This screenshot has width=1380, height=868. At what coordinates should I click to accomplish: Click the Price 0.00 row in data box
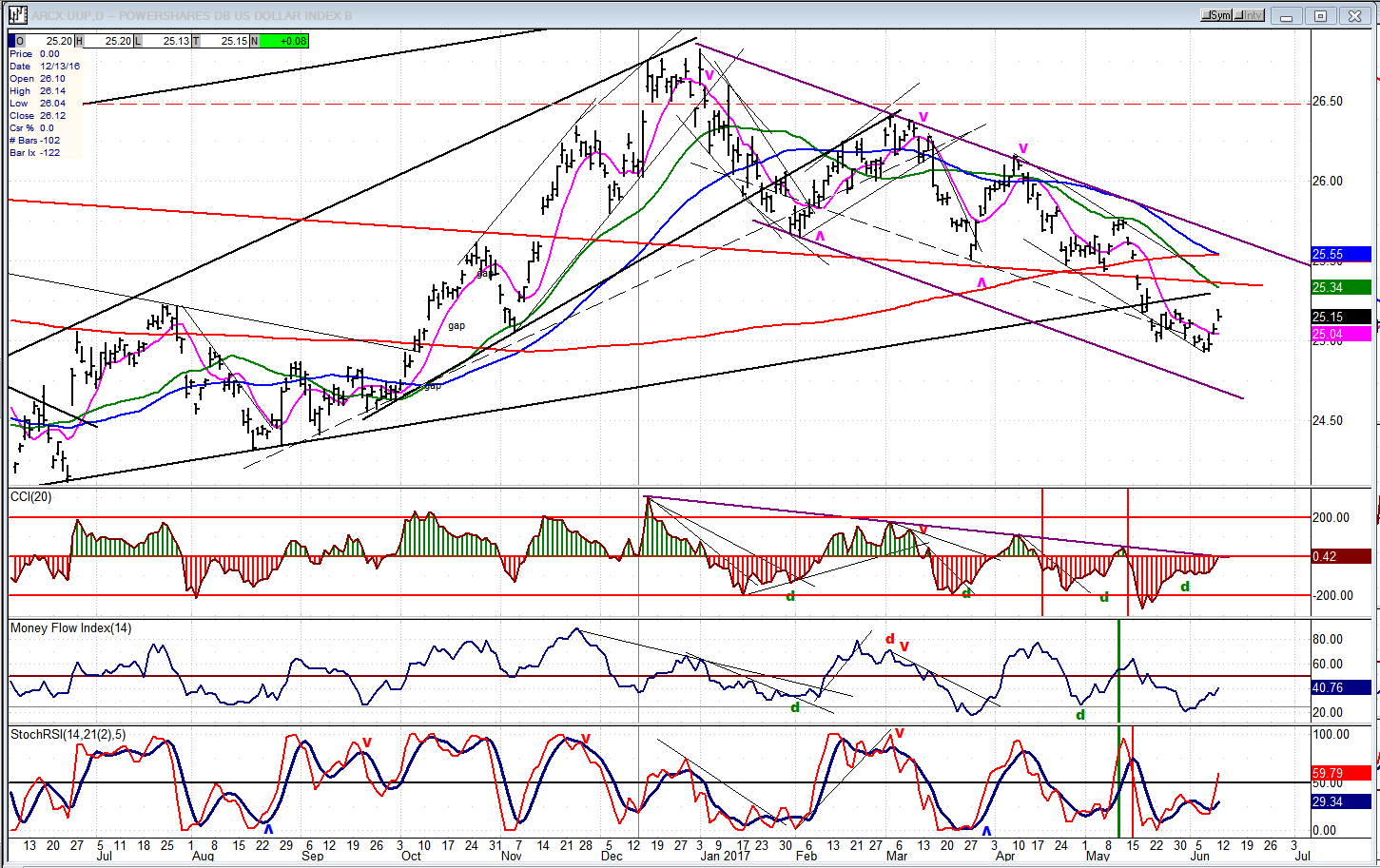click(x=45, y=54)
